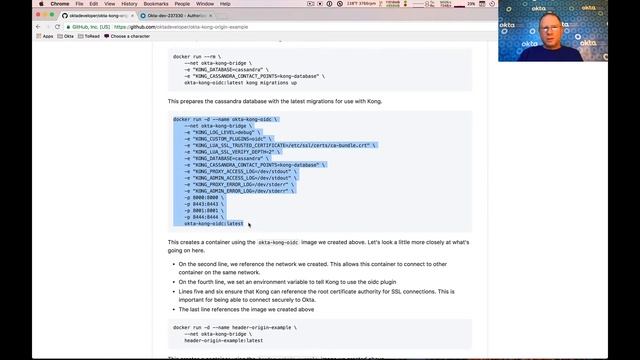The image size is (640, 360).
Task: Click the KONG_LUA_SSL_TRUSTED_CERTIFICATE line
Action: pyautogui.click(x=280, y=145)
